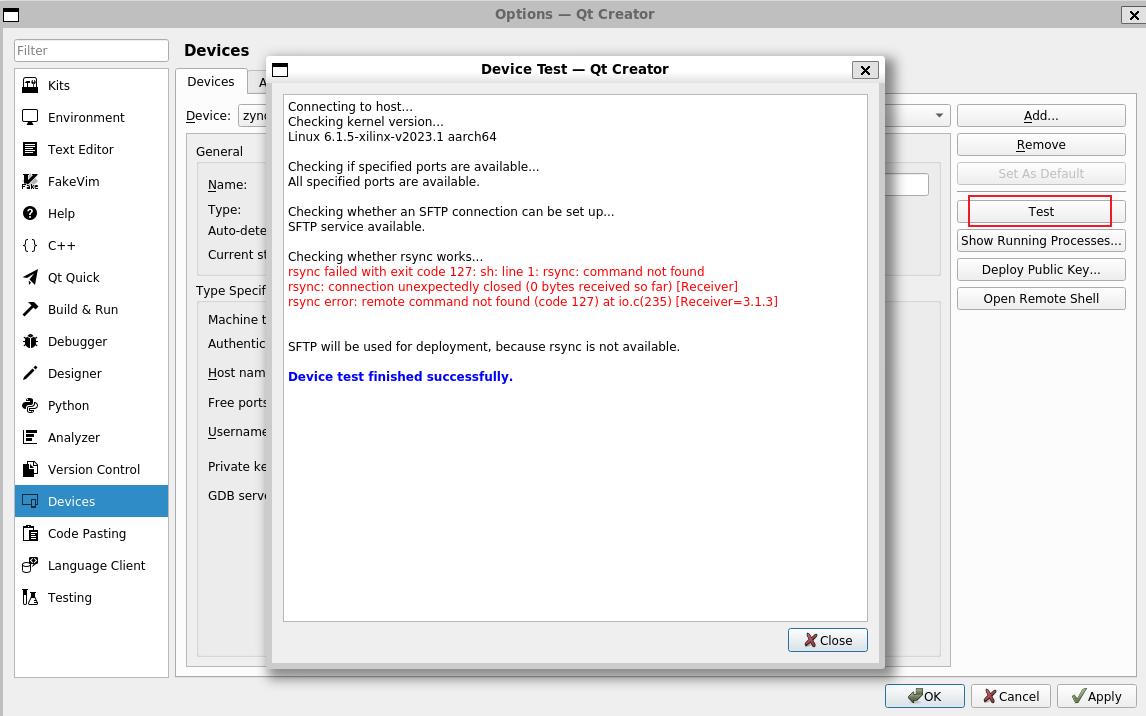Image resolution: width=1146 pixels, height=716 pixels.
Task: Open the Testing category
Action: coord(91,598)
